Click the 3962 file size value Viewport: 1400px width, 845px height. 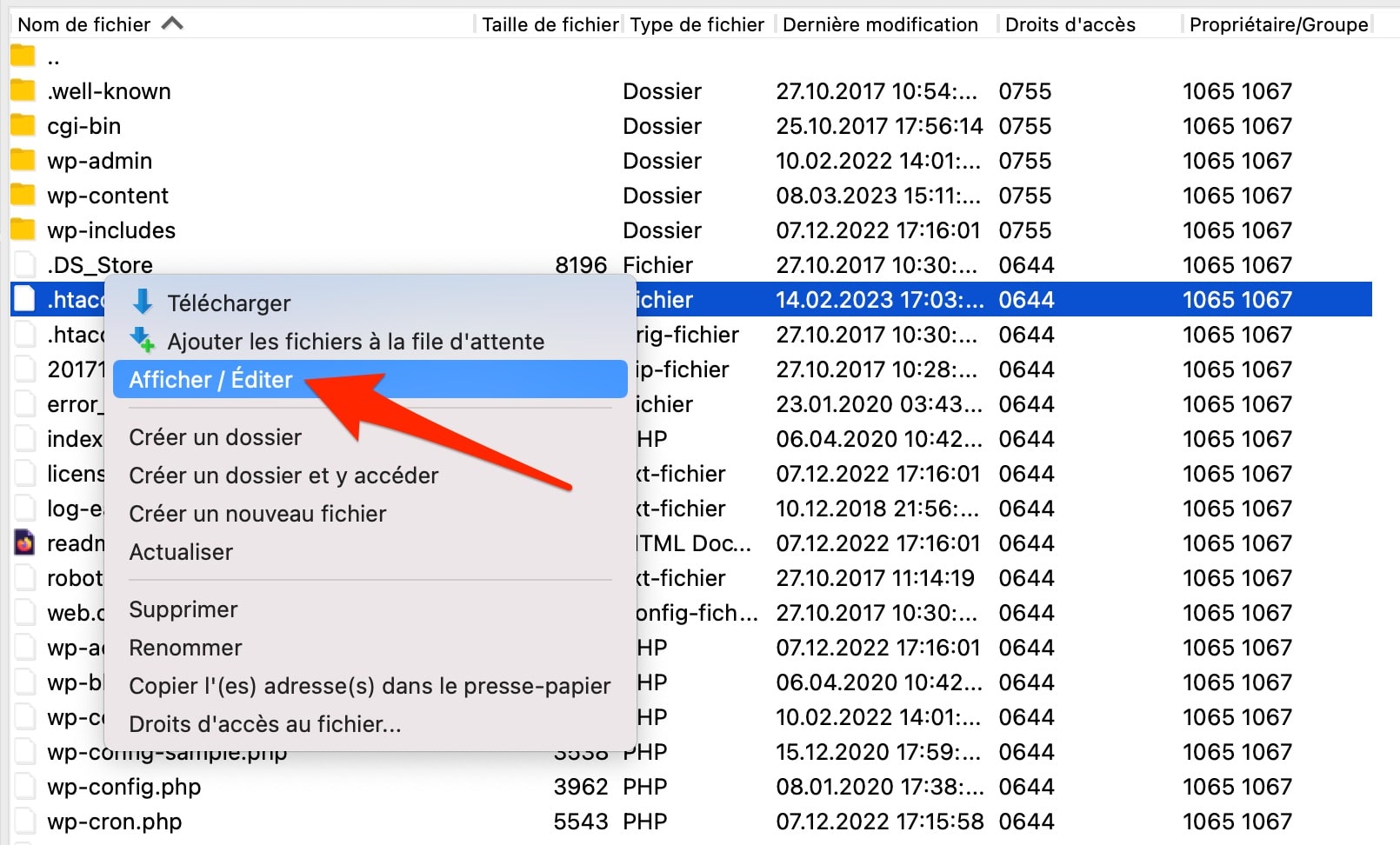581,787
